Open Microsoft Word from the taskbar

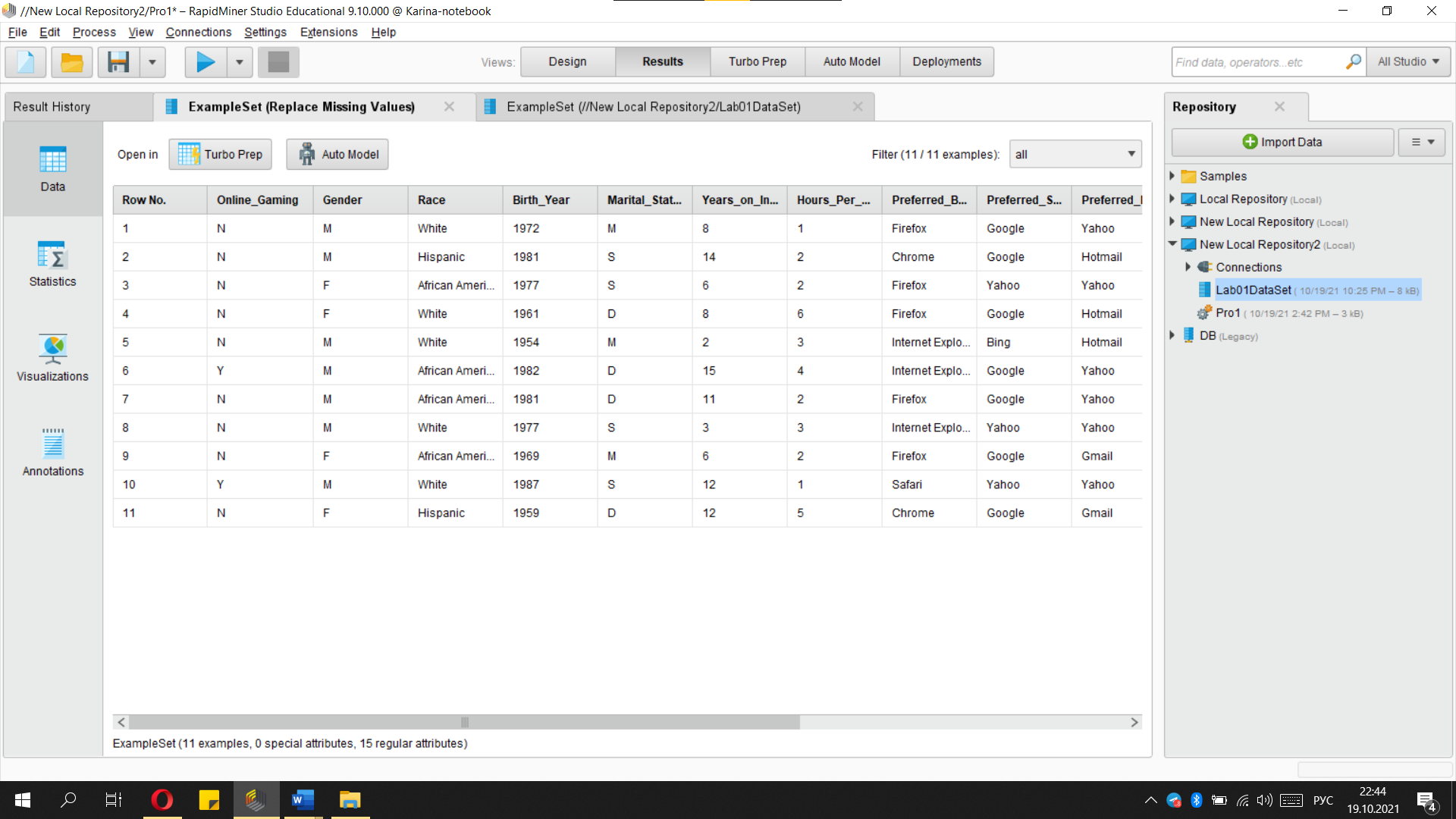point(303,800)
